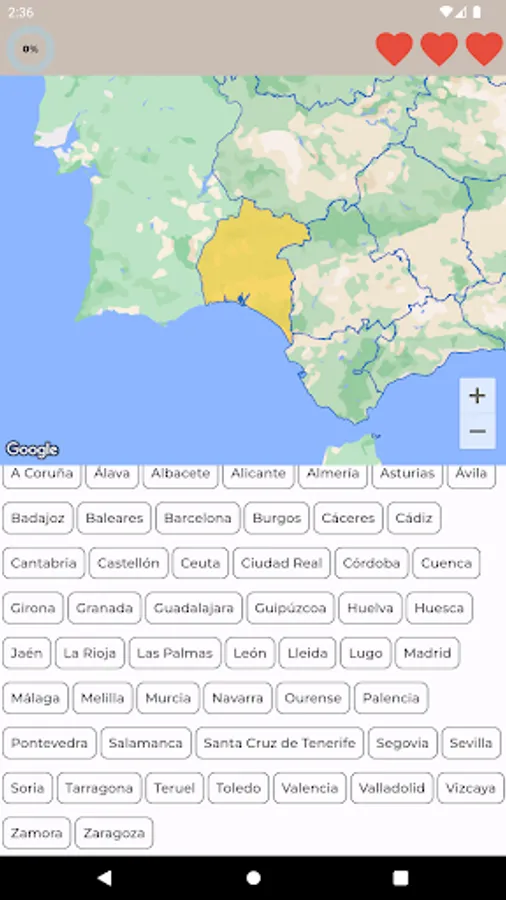Select Valencia
The height and width of the screenshot is (900, 506).
310,788
